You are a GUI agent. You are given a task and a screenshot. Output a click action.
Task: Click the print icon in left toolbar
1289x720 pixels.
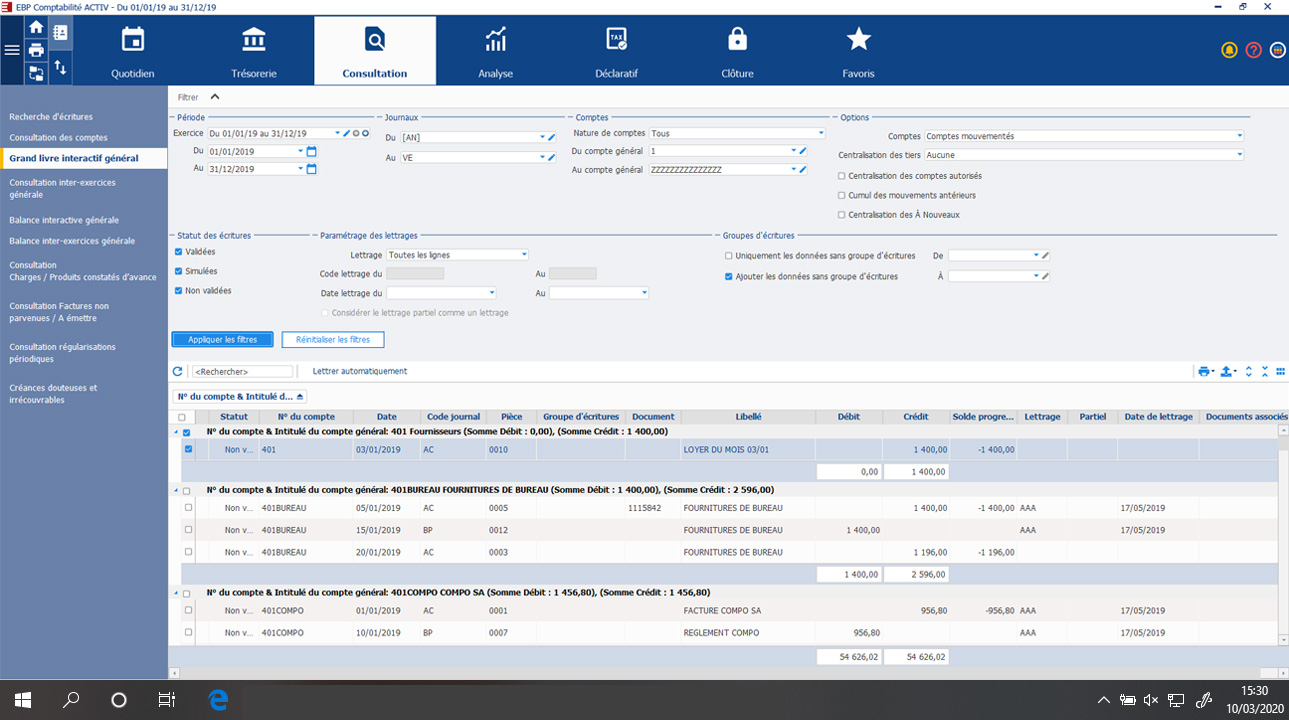click(36, 52)
